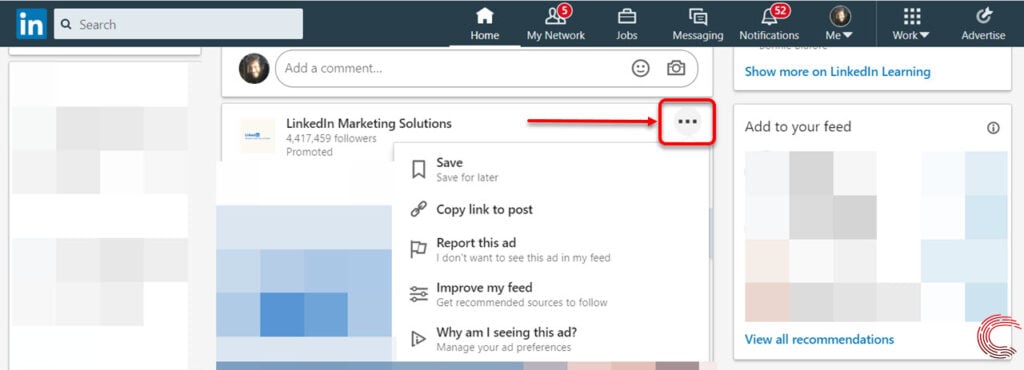Select Report this ad
Viewport: 1024px width, 370px height.
tap(551, 250)
